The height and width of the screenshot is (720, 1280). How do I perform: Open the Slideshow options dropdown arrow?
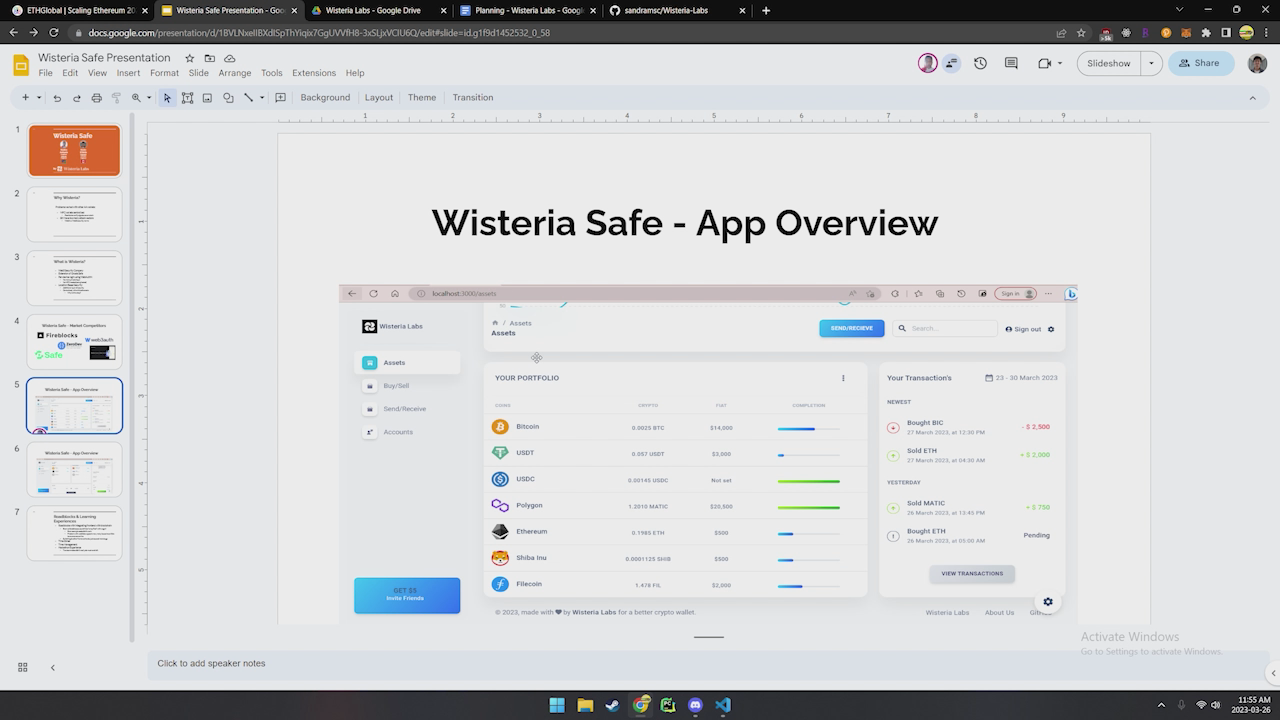point(1152,63)
